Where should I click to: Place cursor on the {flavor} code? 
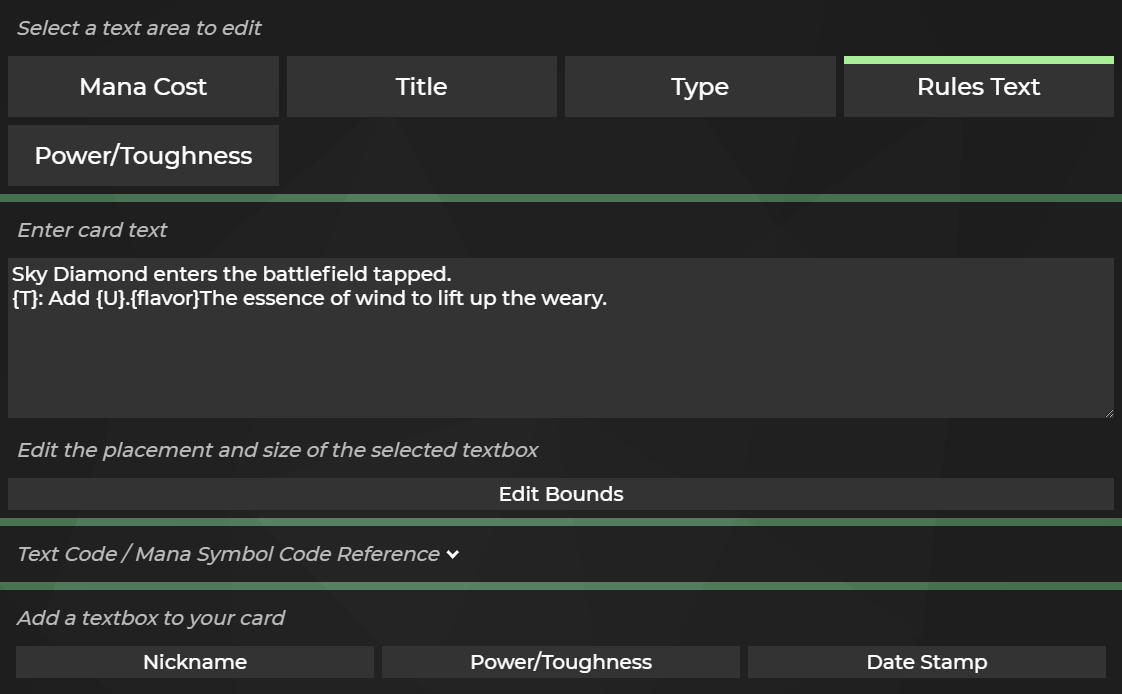(x=165, y=298)
